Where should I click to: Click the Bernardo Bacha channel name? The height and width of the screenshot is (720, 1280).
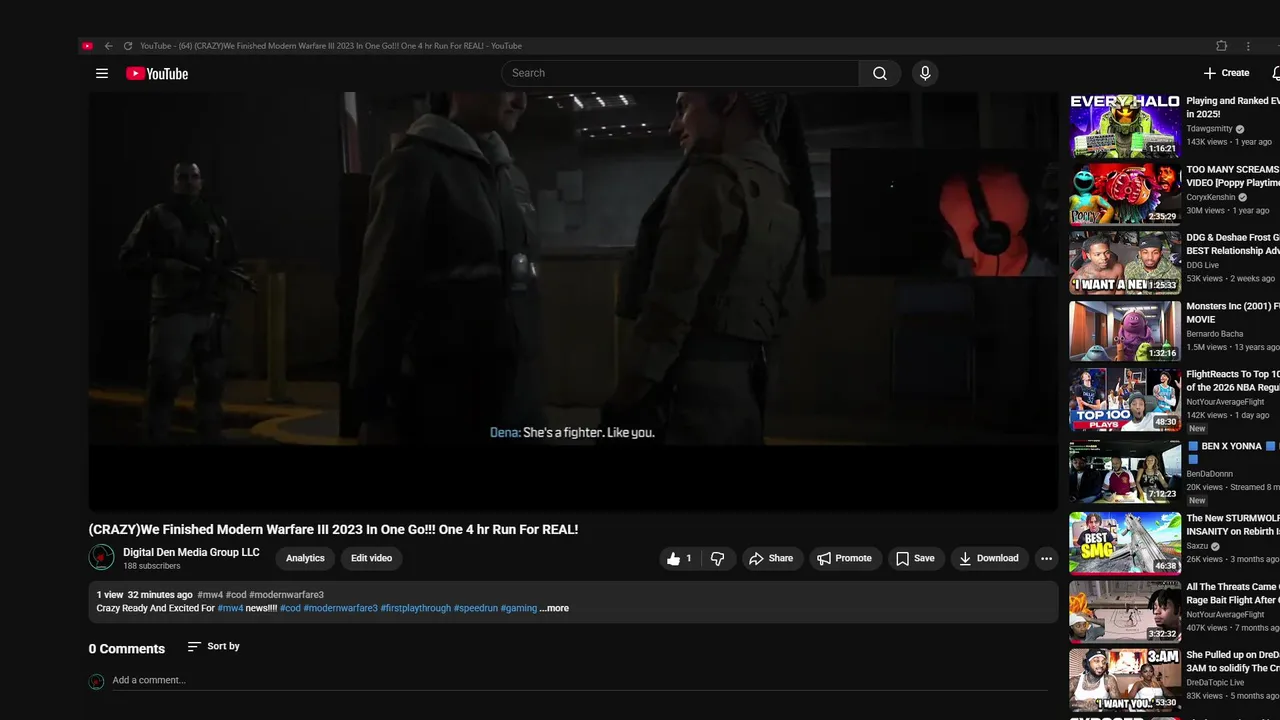pos(1215,334)
